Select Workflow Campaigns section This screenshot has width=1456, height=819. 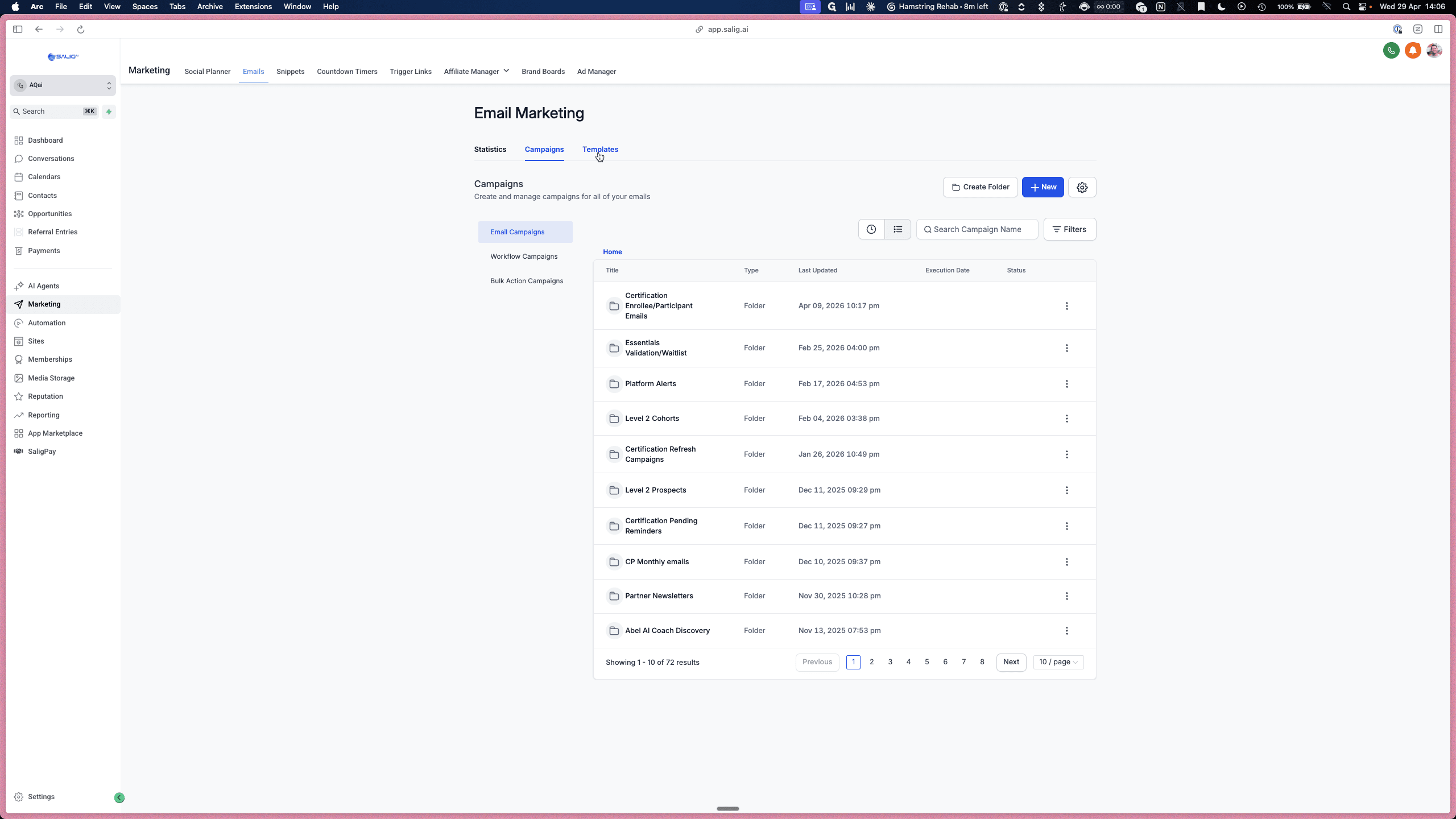point(524,257)
